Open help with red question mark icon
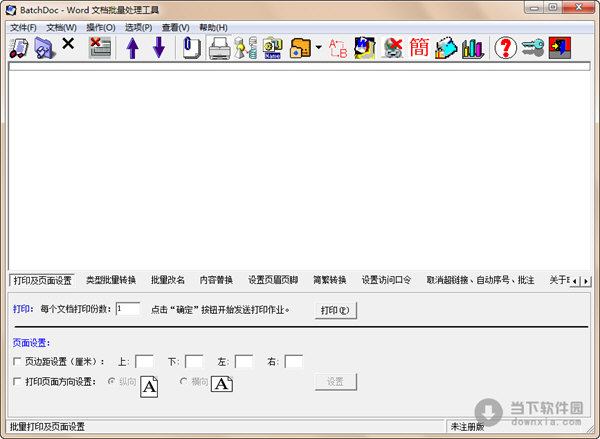Viewport: 600px width, 439px height. click(x=505, y=48)
